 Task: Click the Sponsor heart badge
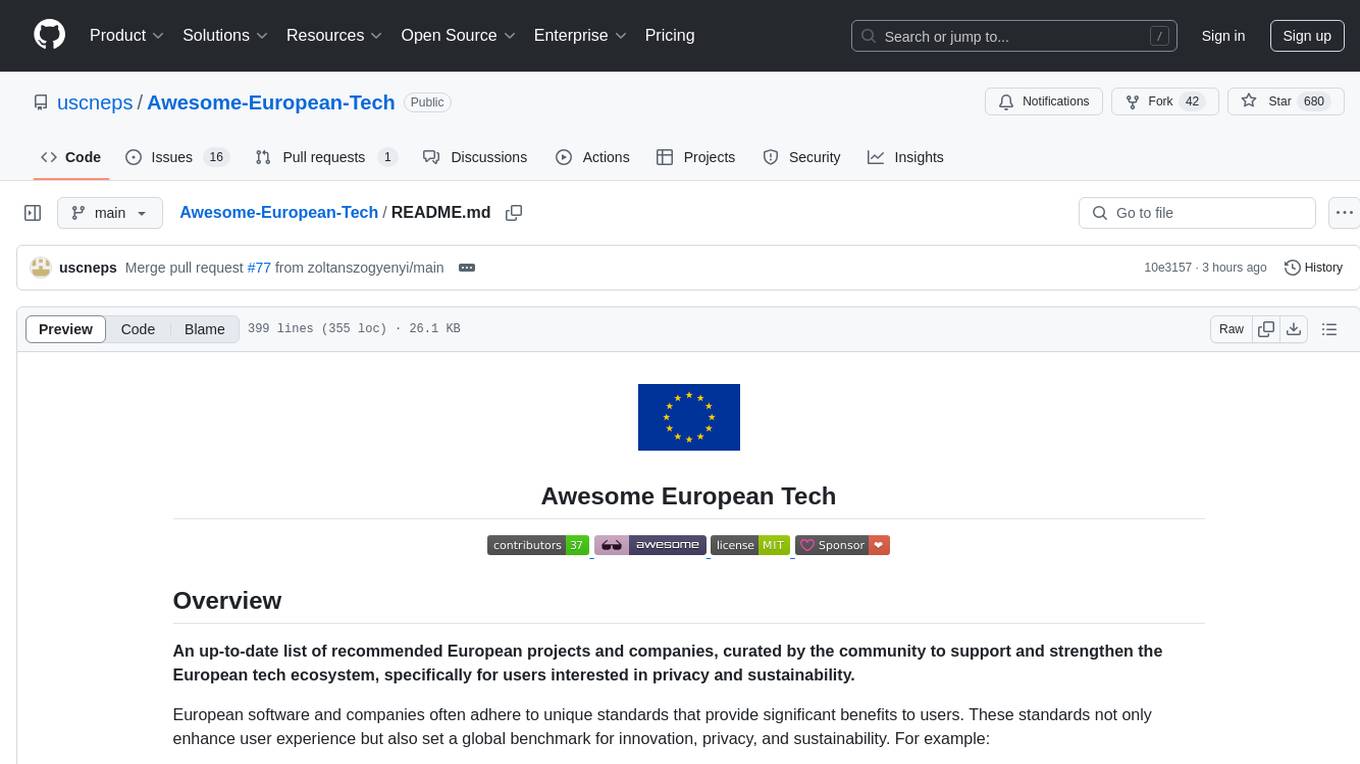(842, 545)
